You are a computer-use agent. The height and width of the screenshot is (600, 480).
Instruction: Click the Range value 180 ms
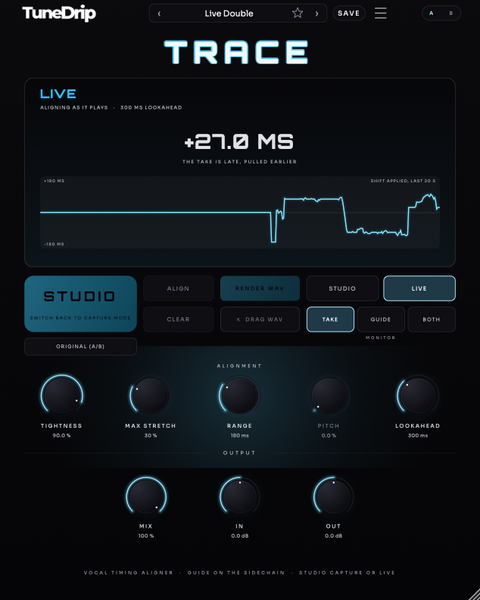[x=239, y=435]
